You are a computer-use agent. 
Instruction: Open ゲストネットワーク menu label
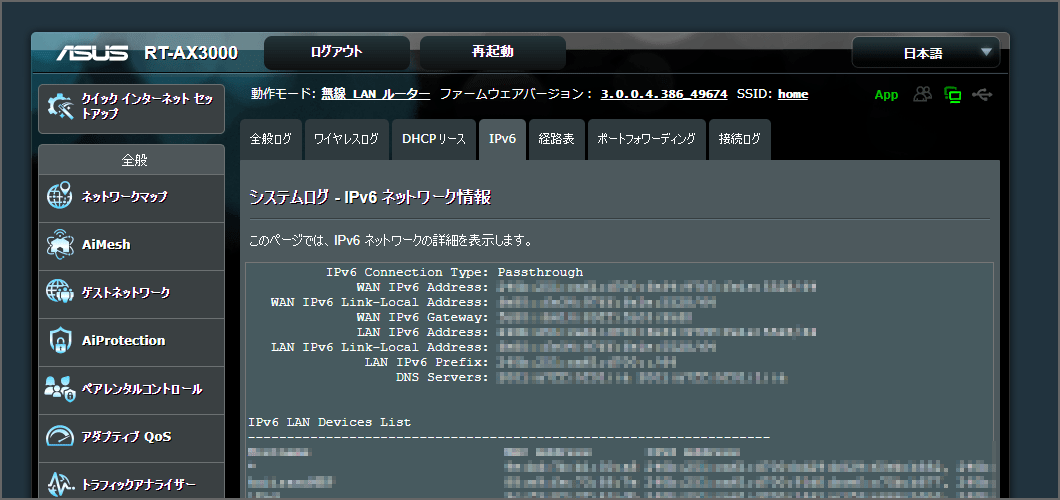(126, 293)
